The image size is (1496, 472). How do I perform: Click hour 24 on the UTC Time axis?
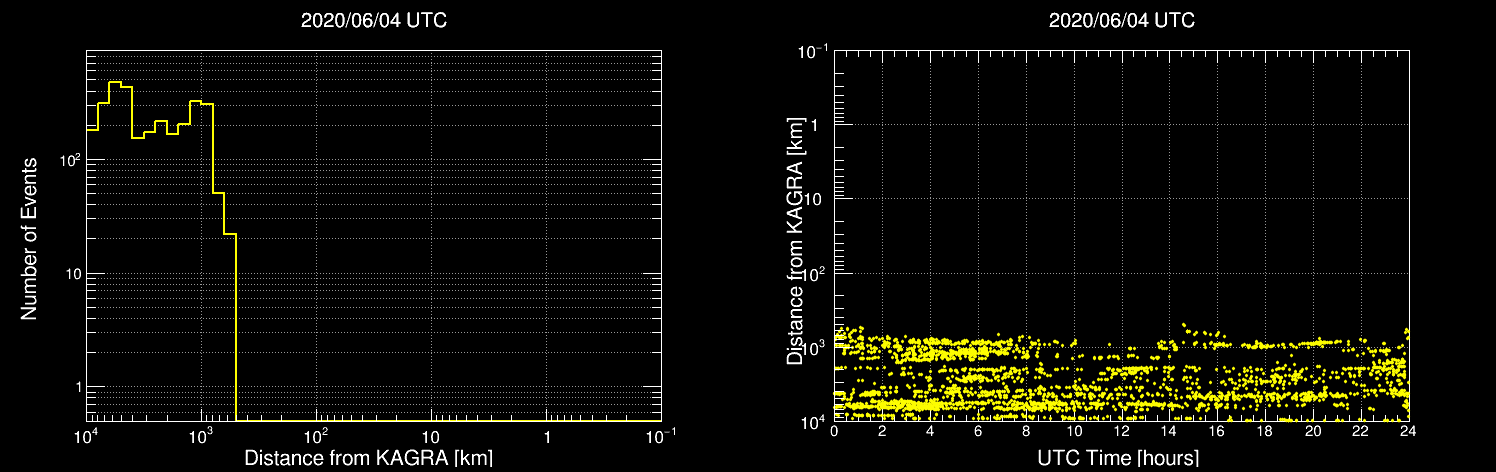1409,431
